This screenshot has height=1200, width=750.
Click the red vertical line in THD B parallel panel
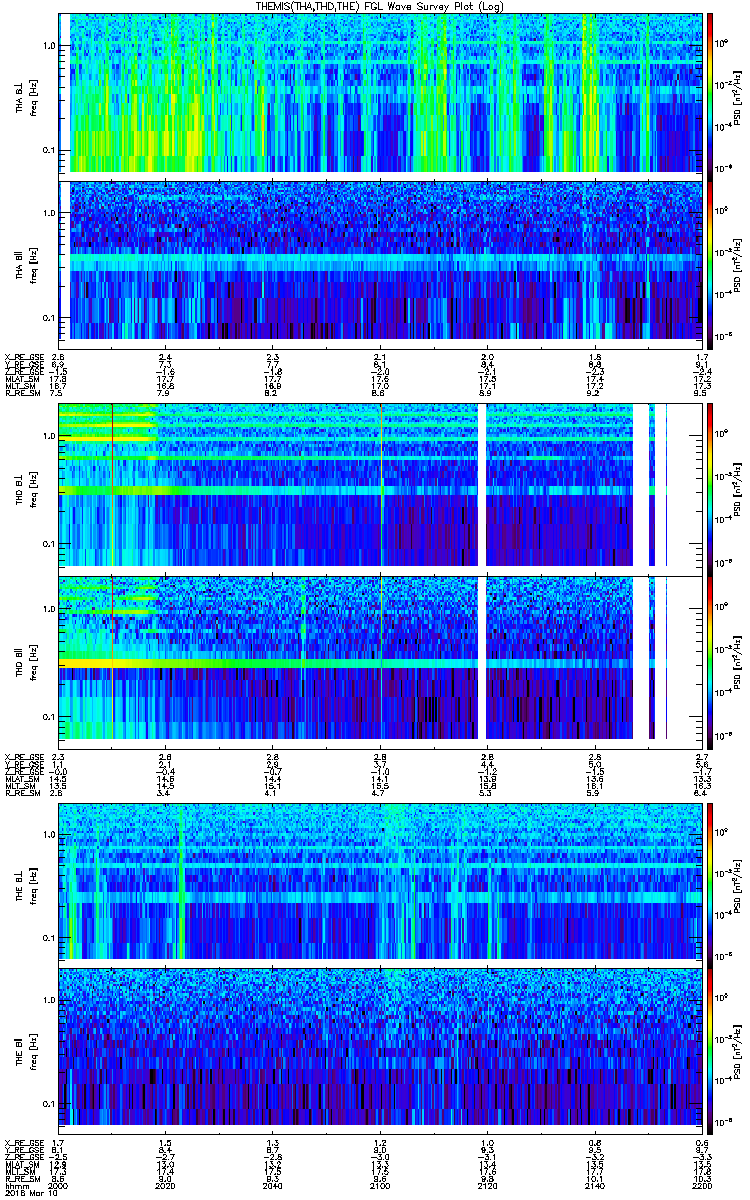click(x=113, y=657)
